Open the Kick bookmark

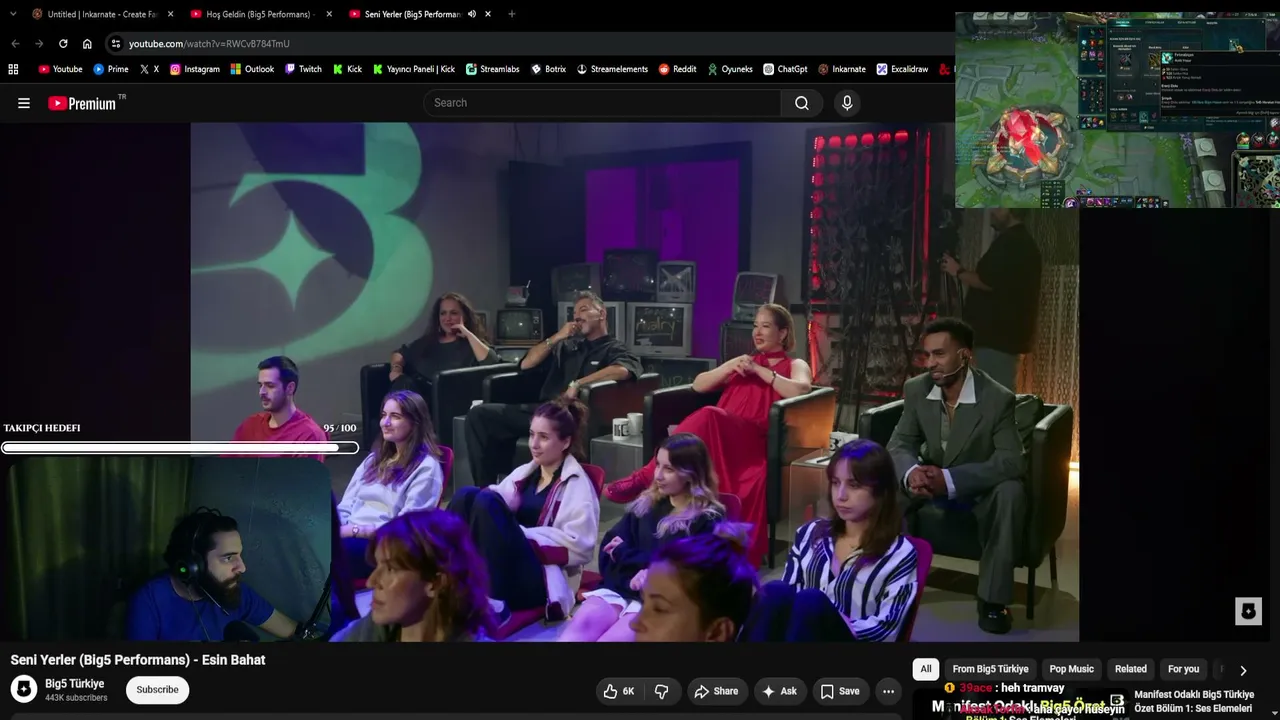pyautogui.click(x=347, y=69)
